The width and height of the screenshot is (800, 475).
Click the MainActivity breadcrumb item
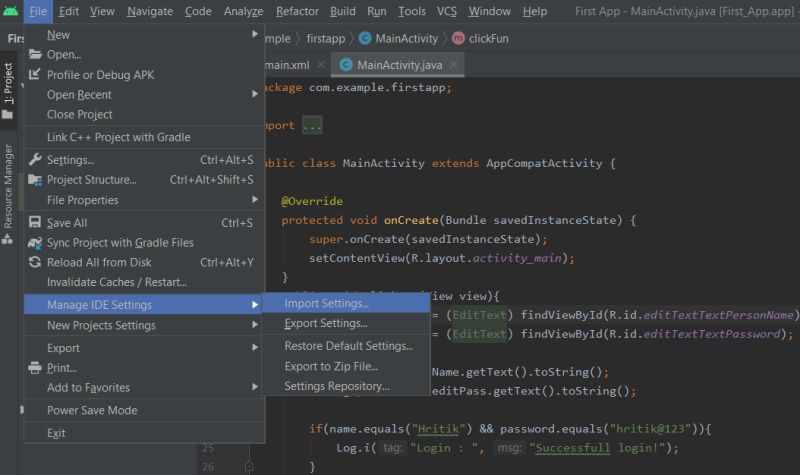tap(406, 38)
